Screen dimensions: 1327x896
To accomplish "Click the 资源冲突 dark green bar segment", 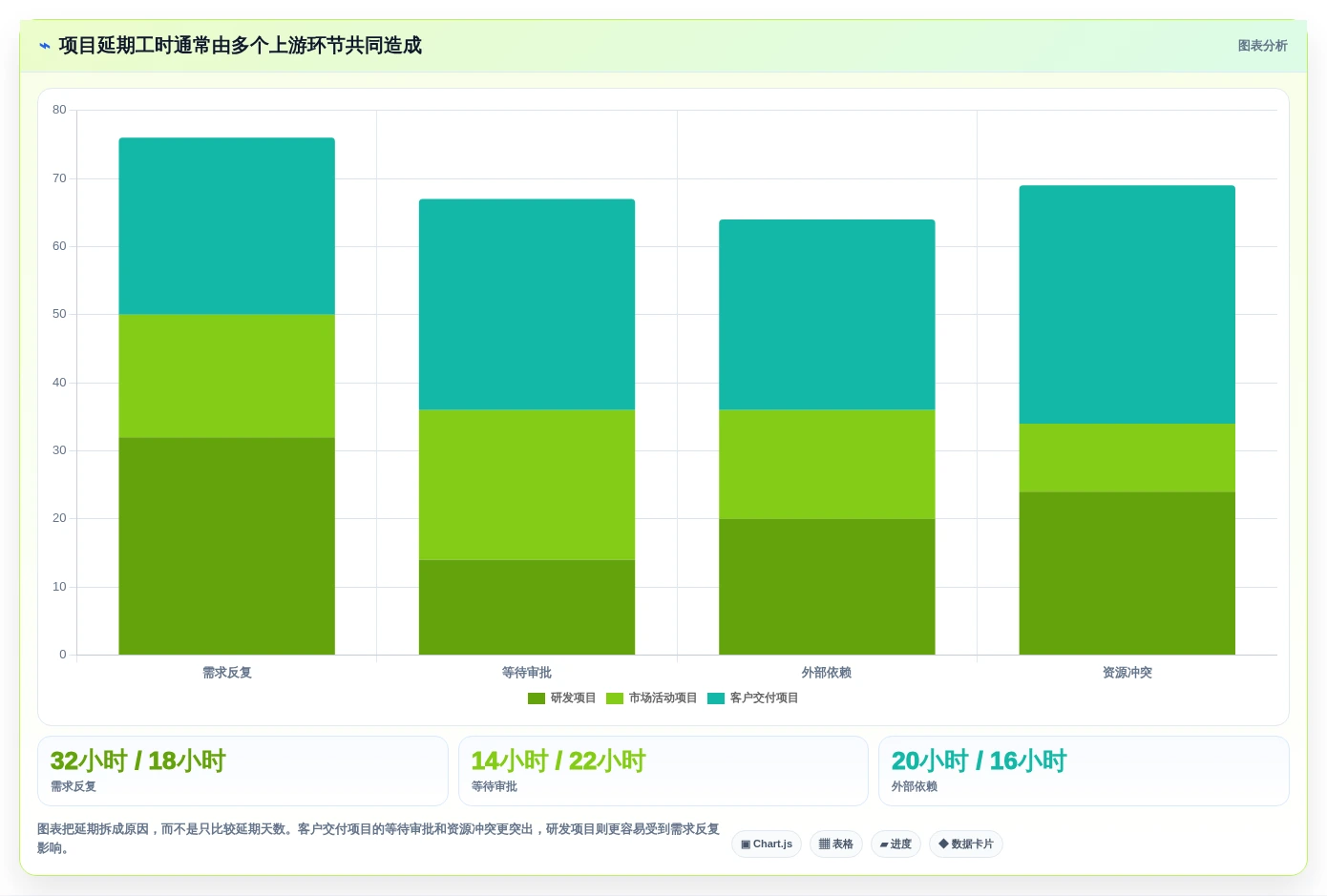I will 1127,573.
